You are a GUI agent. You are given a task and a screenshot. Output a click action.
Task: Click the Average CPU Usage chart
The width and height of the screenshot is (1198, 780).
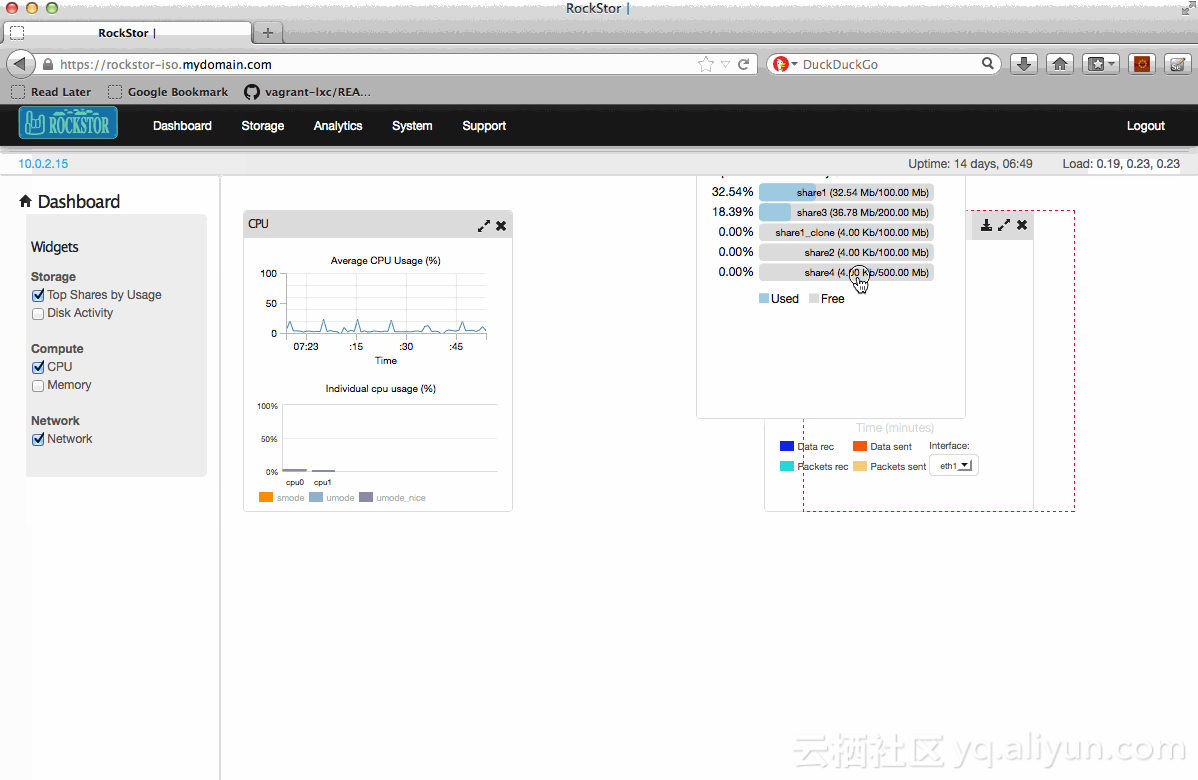tap(386, 303)
